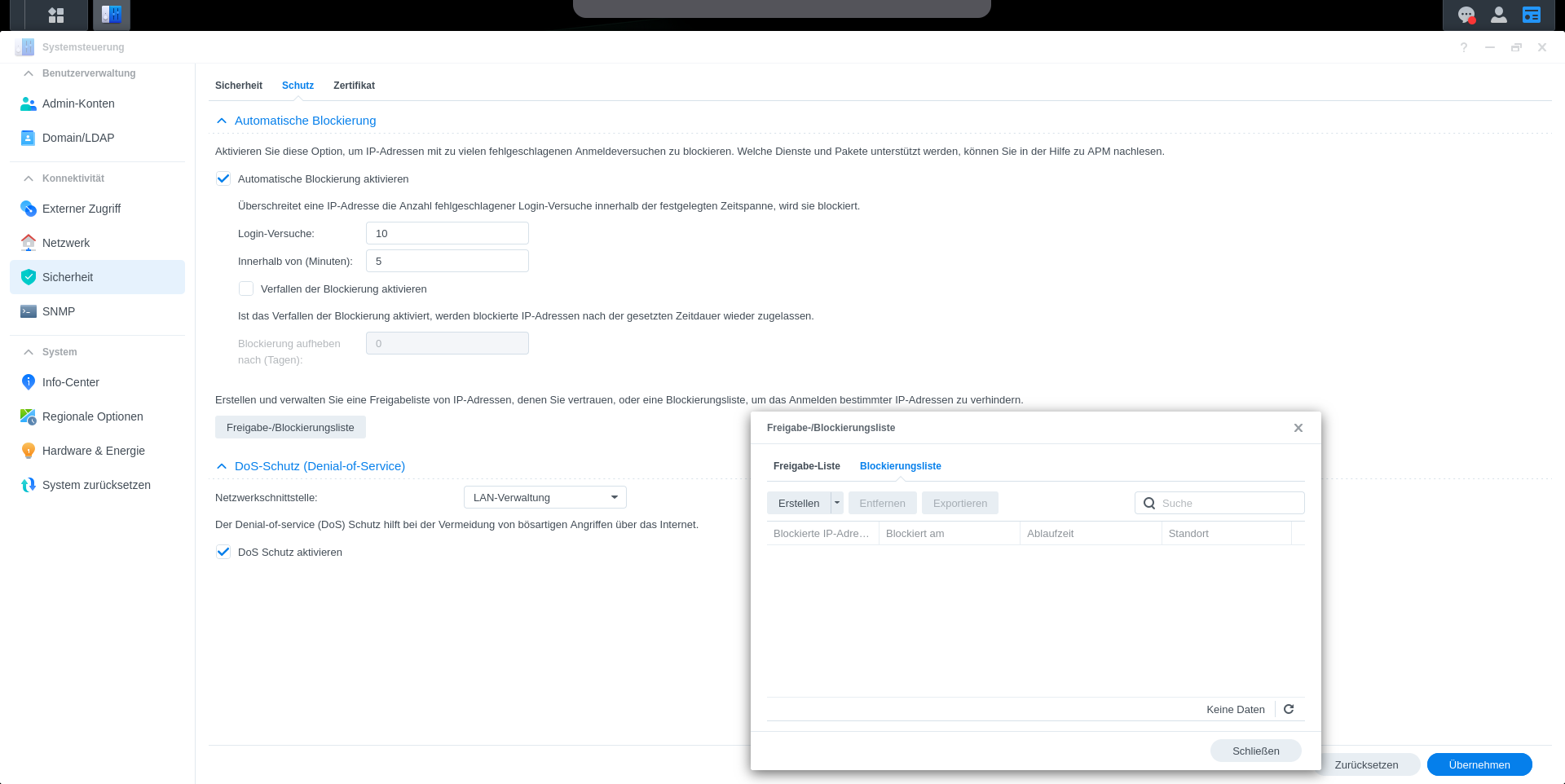The width and height of the screenshot is (1565, 784).
Task: Click the refresh icon in the blocklist dialog
Action: coord(1289,709)
